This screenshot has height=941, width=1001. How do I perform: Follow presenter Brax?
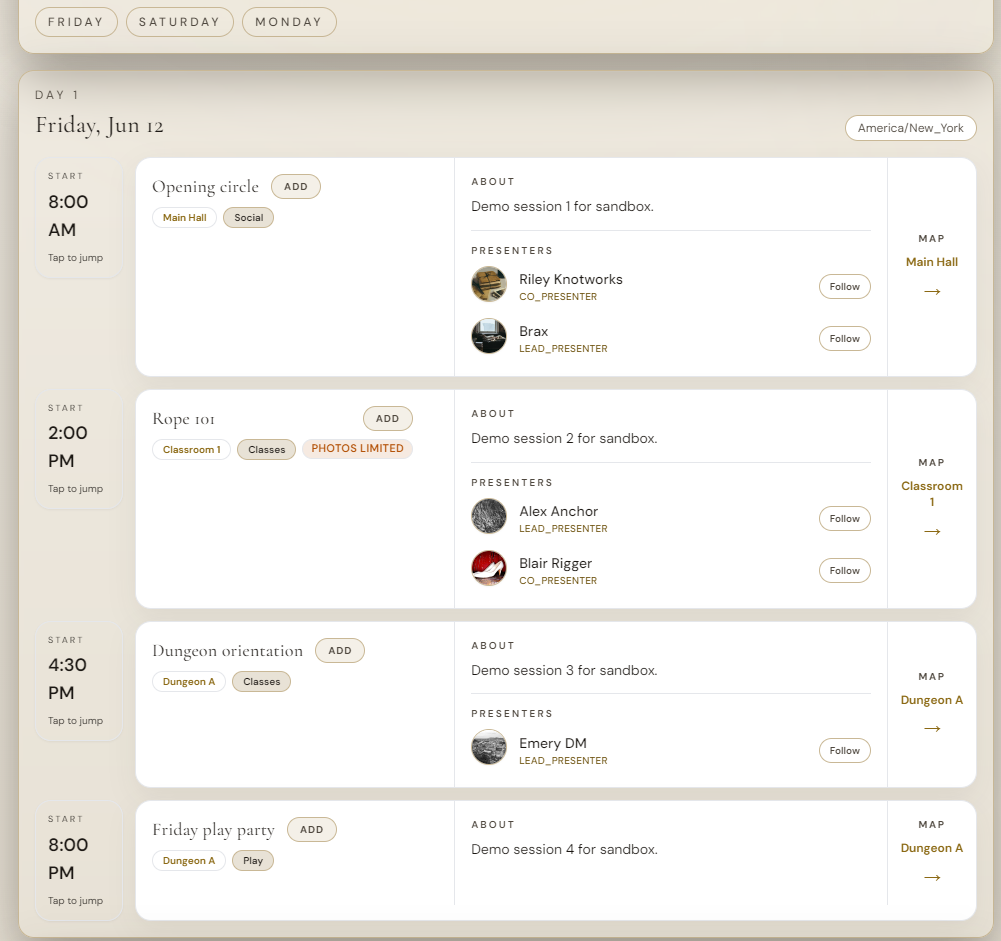[845, 338]
